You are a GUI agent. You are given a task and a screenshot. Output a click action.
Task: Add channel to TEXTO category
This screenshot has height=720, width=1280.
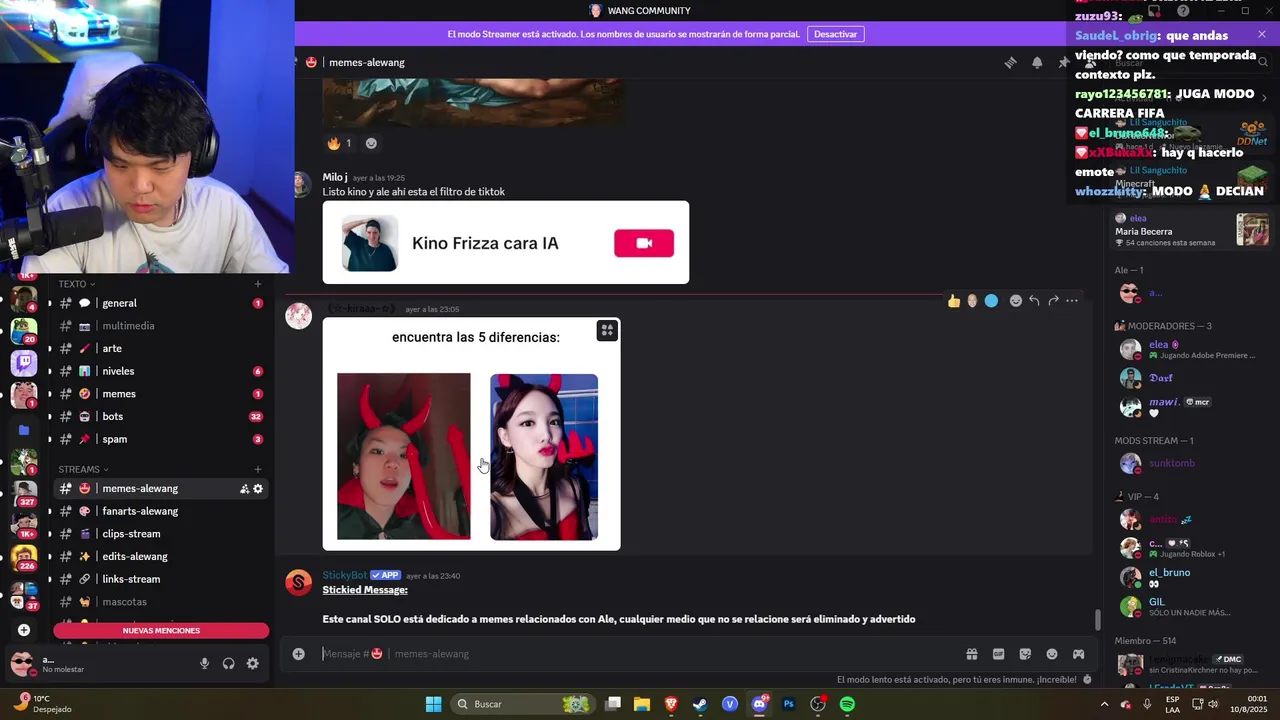click(257, 284)
